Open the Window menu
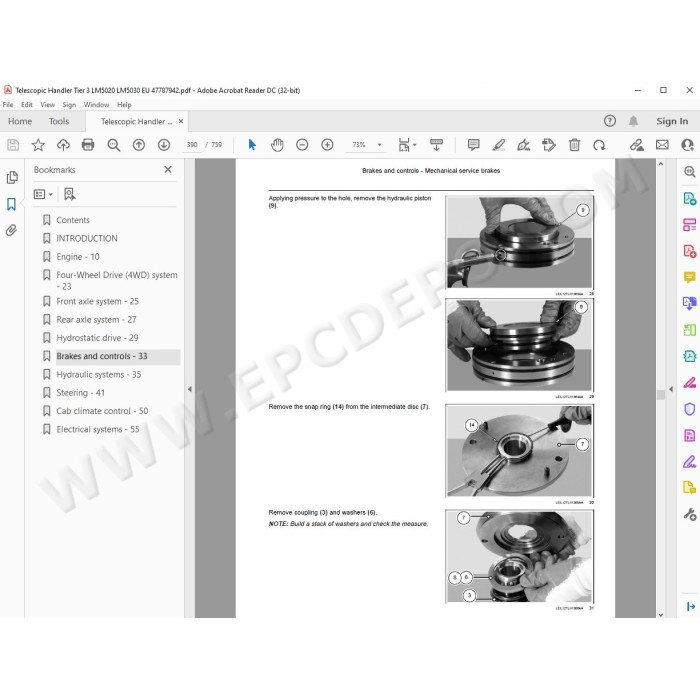The image size is (700, 700). (x=96, y=105)
